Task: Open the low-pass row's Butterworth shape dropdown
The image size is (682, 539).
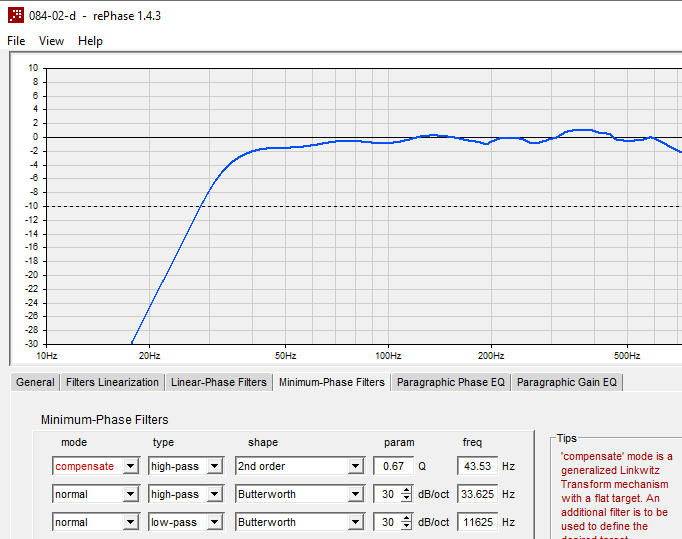Action: (x=355, y=522)
